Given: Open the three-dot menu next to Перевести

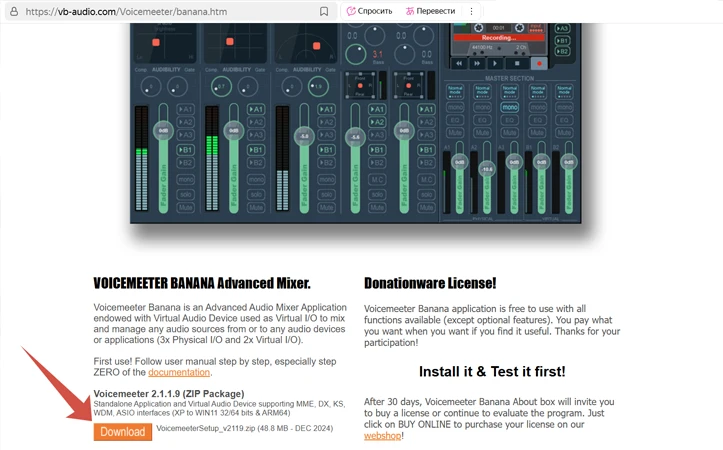Looking at the screenshot, I should click(471, 12).
